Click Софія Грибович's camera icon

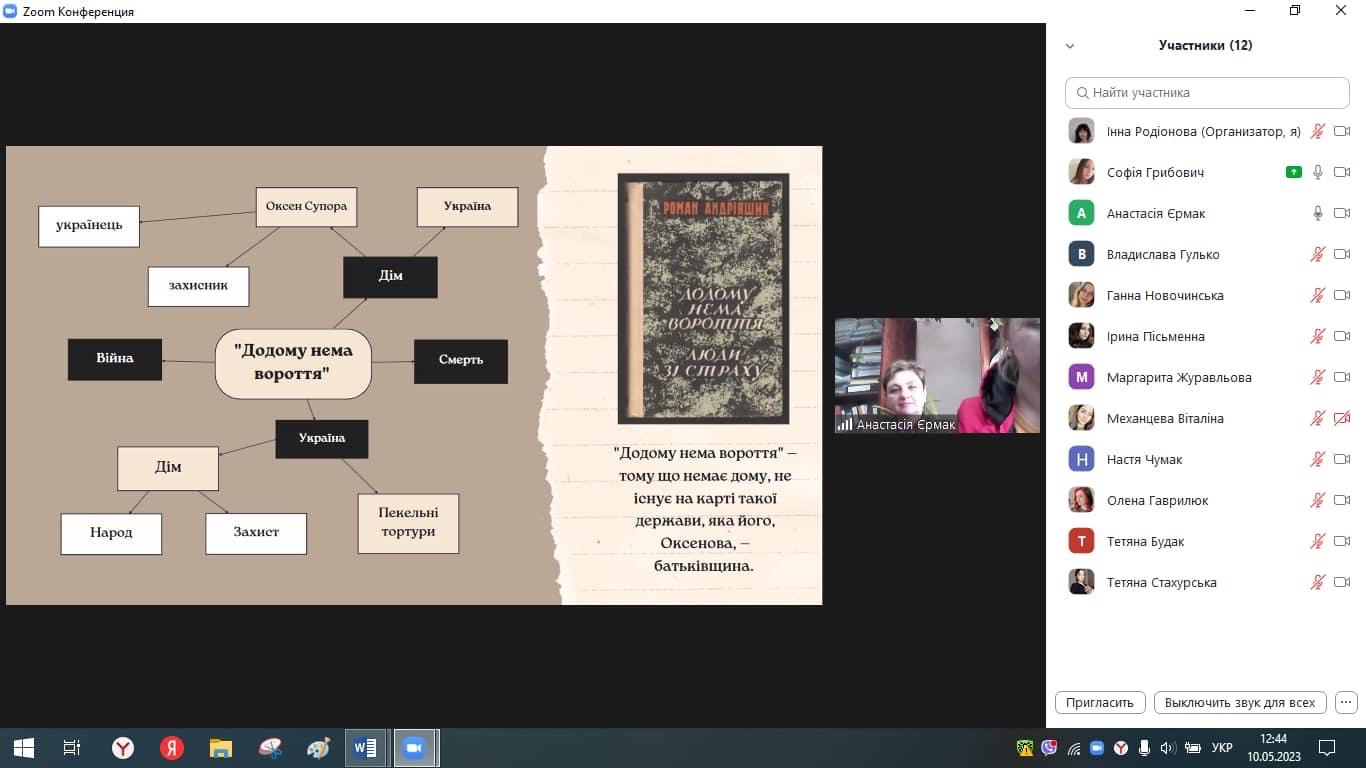[x=1342, y=172]
